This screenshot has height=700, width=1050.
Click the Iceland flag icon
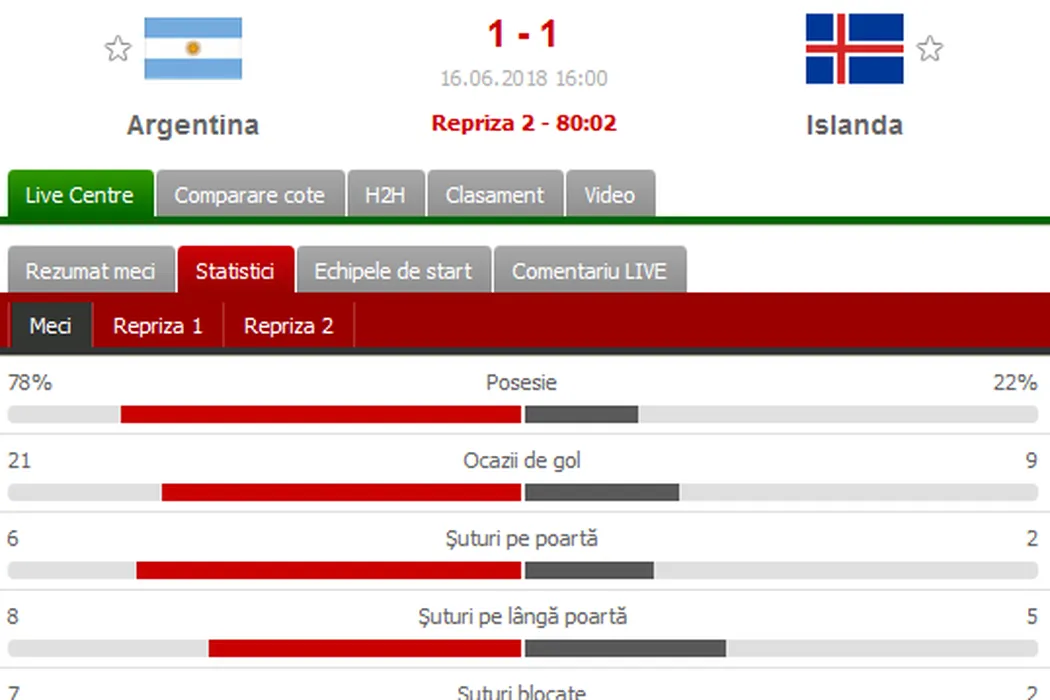(x=855, y=48)
